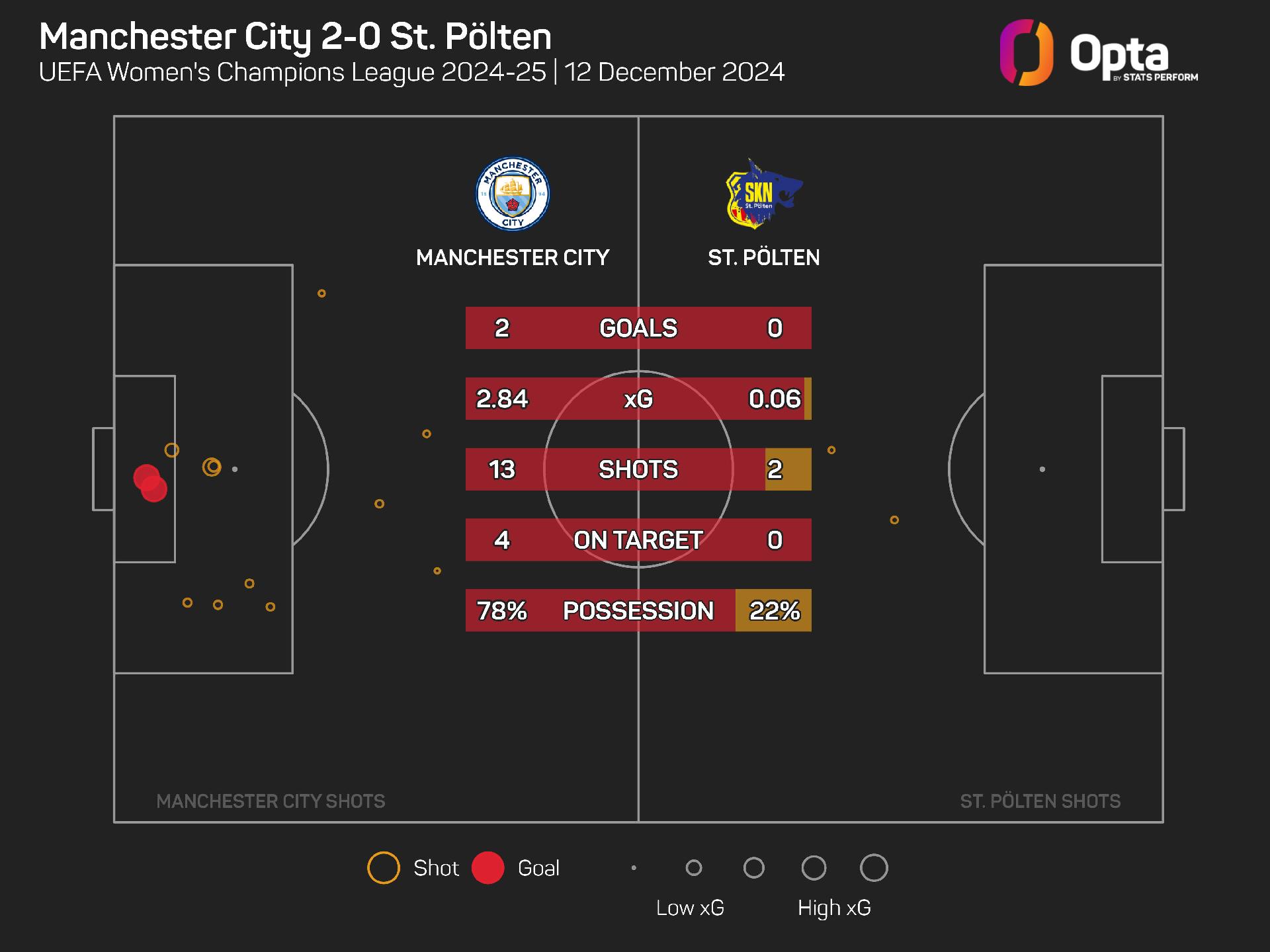1270x952 pixels.
Task: Select the lower red goal marker
Action: [x=154, y=489]
